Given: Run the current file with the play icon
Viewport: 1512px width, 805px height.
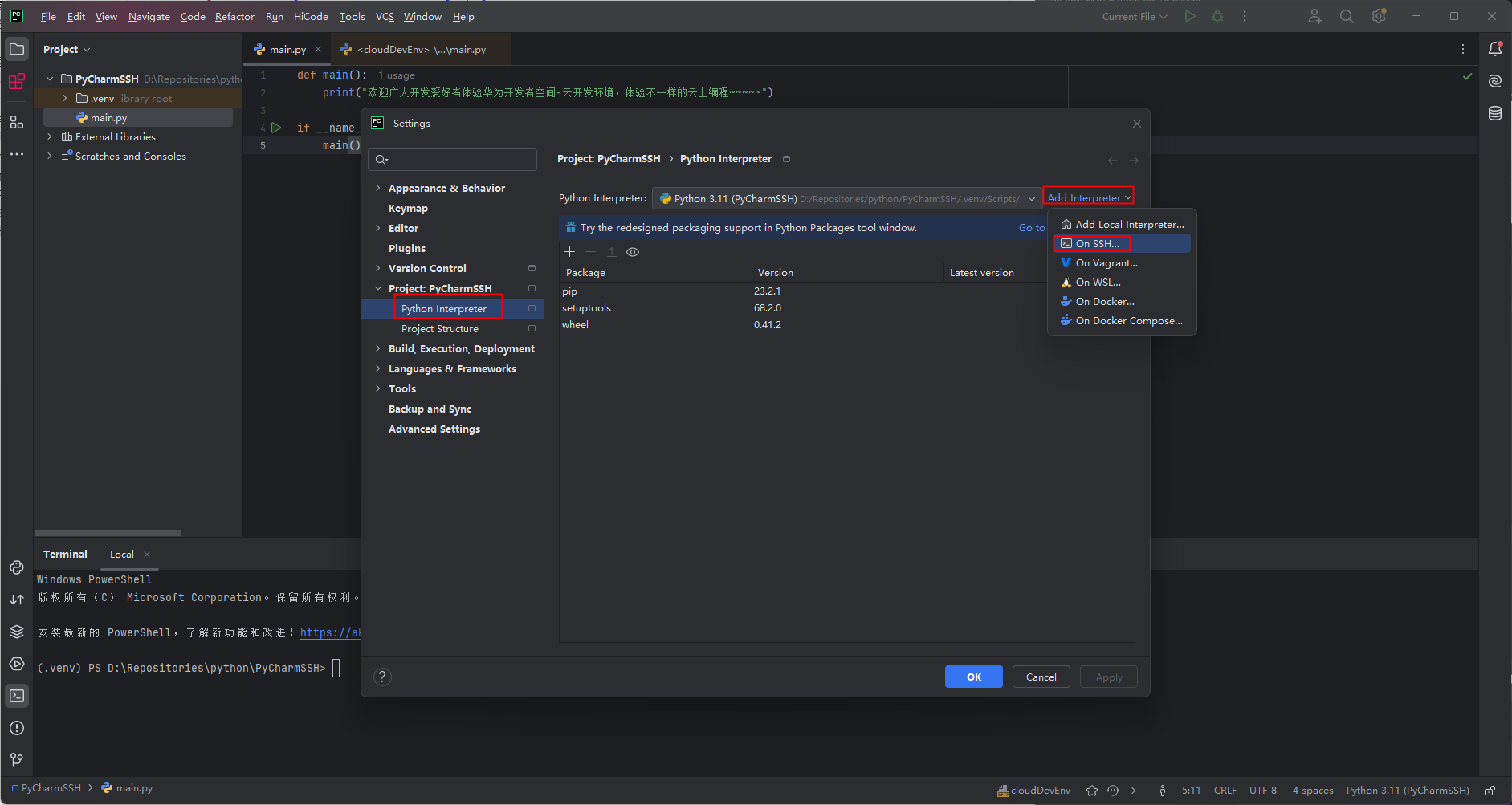Looking at the screenshot, I should coord(1190,15).
